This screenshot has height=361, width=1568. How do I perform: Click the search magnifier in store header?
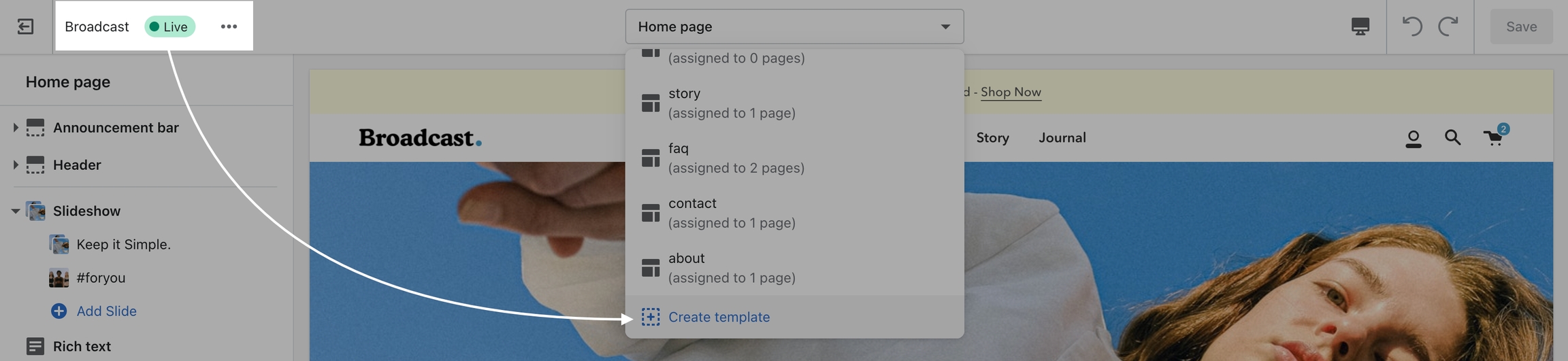click(x=1452, y=138)
